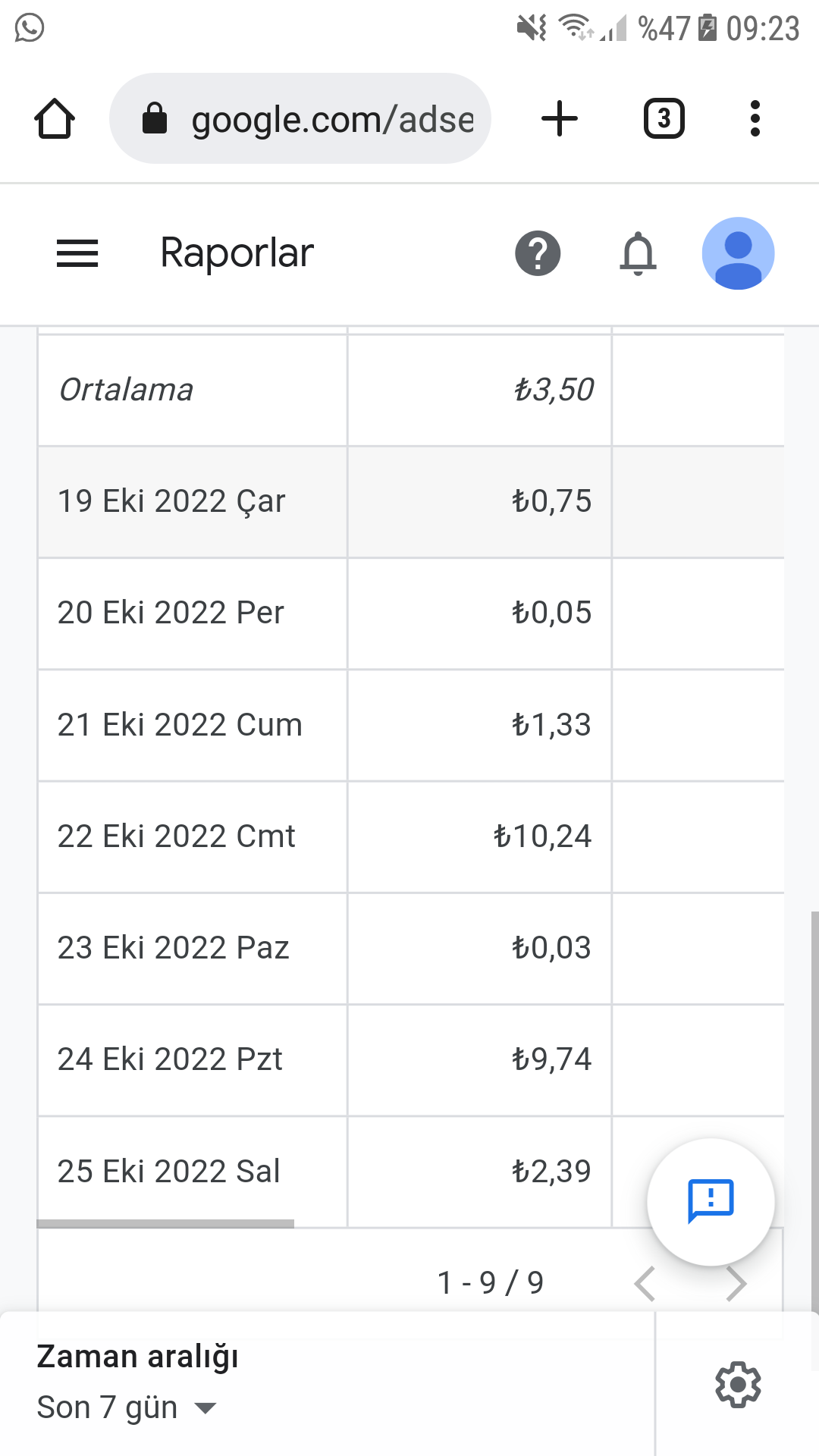Image resolution: width=819 pixels, height=1456 pixels.
Task: Open the help question mark icon
Action: [x=538, y=253]
